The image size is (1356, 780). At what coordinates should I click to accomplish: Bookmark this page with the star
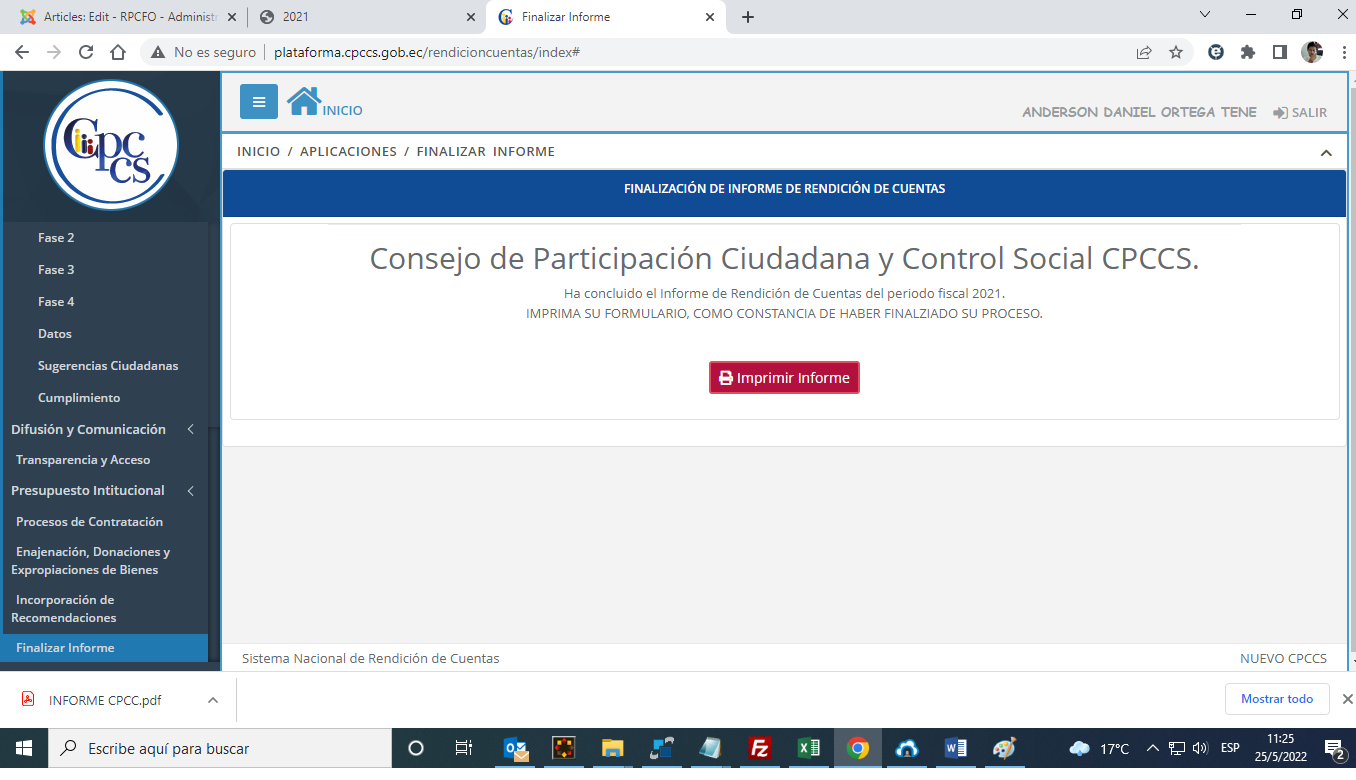[x=1176, y=52]
